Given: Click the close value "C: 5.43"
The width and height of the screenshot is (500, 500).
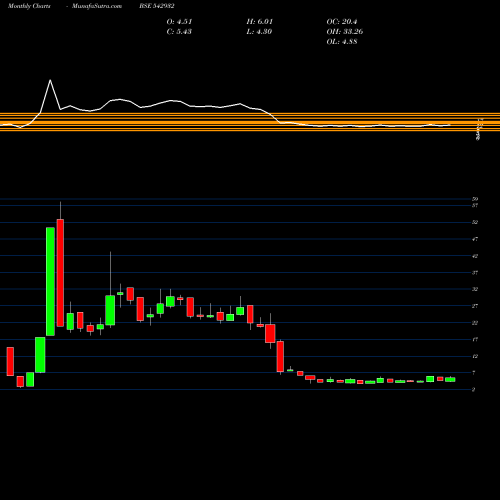Looking at the screenshot, I should click(179, 32).
